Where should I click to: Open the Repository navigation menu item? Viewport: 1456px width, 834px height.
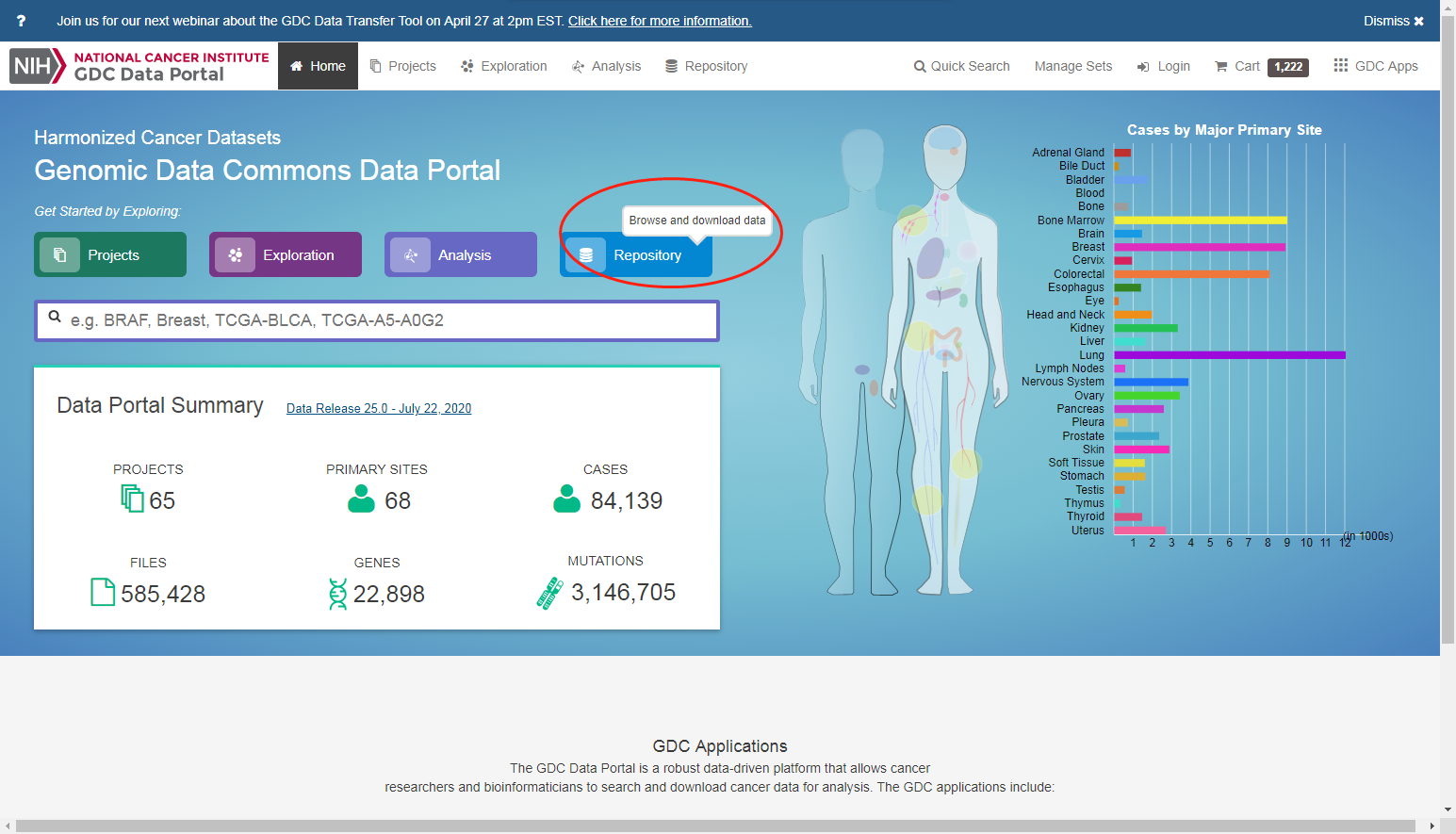[x=706, y=66]
